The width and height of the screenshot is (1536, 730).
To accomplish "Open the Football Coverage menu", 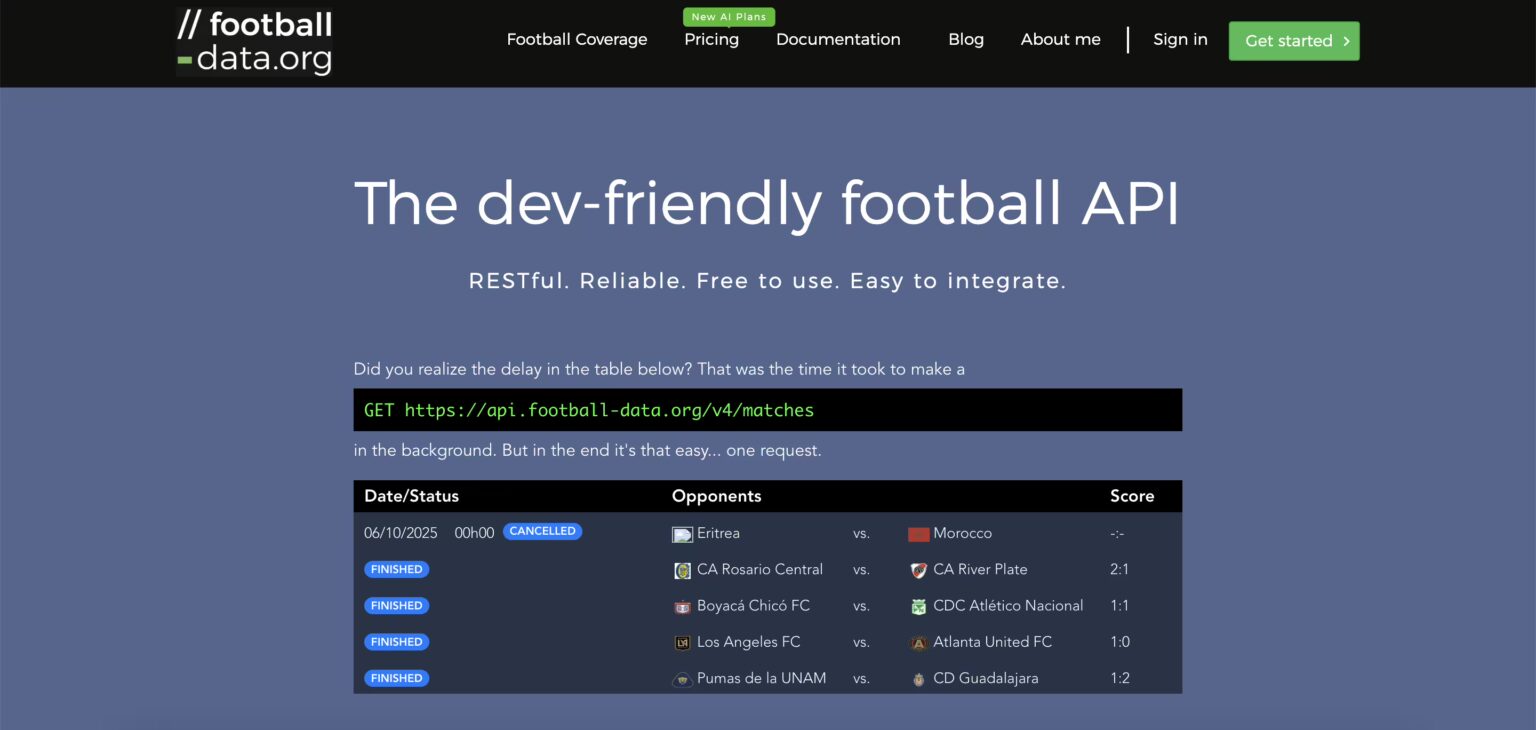I will point(576,39).
